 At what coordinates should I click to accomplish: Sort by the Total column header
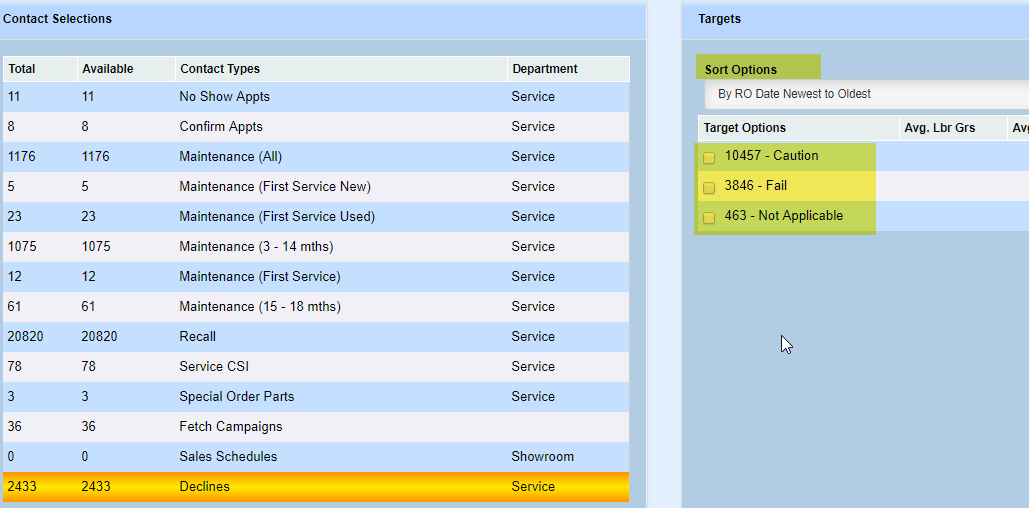[22, 69]
